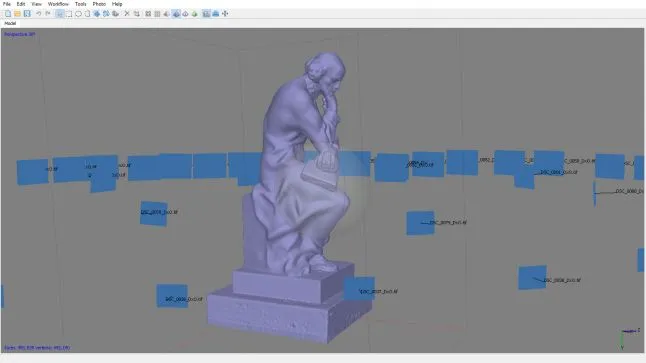Select the Rectangle selection tool
Viewport: 646px width, 363px height.
pyautogui.click(x=69, y=14)
